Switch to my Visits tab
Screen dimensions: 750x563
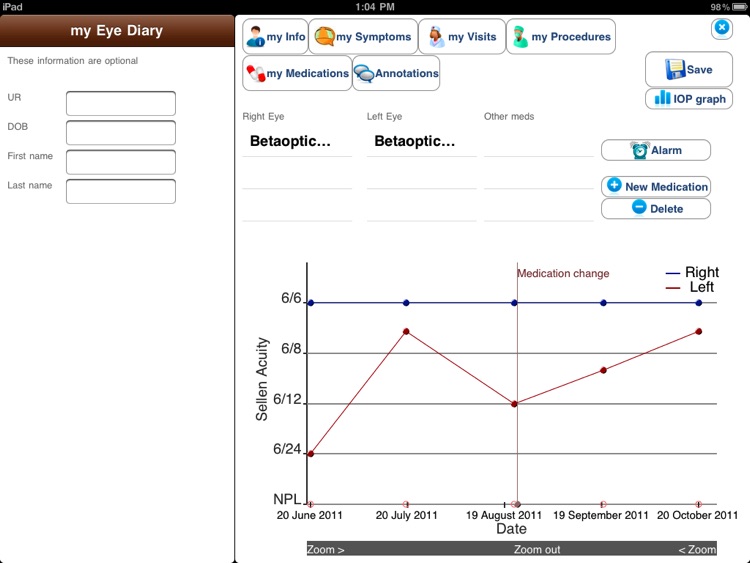pyautogui.click(x=462, y=36)
